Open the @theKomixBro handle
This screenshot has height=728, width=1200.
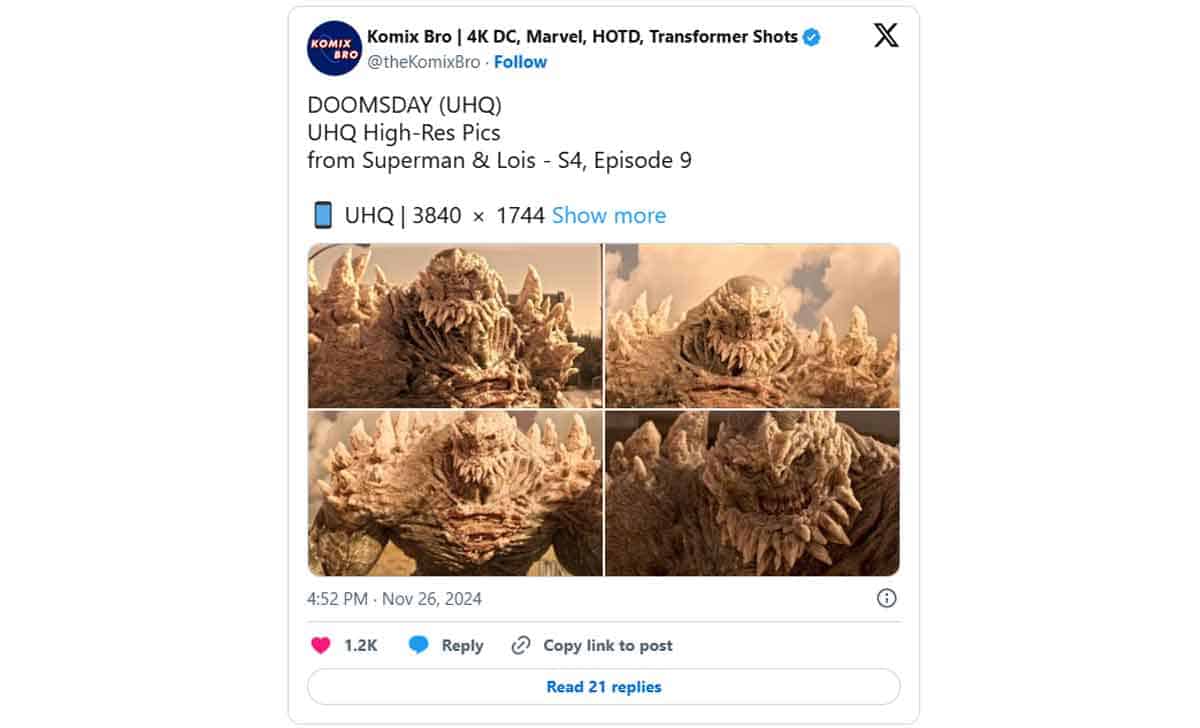[x=424, y=62]
